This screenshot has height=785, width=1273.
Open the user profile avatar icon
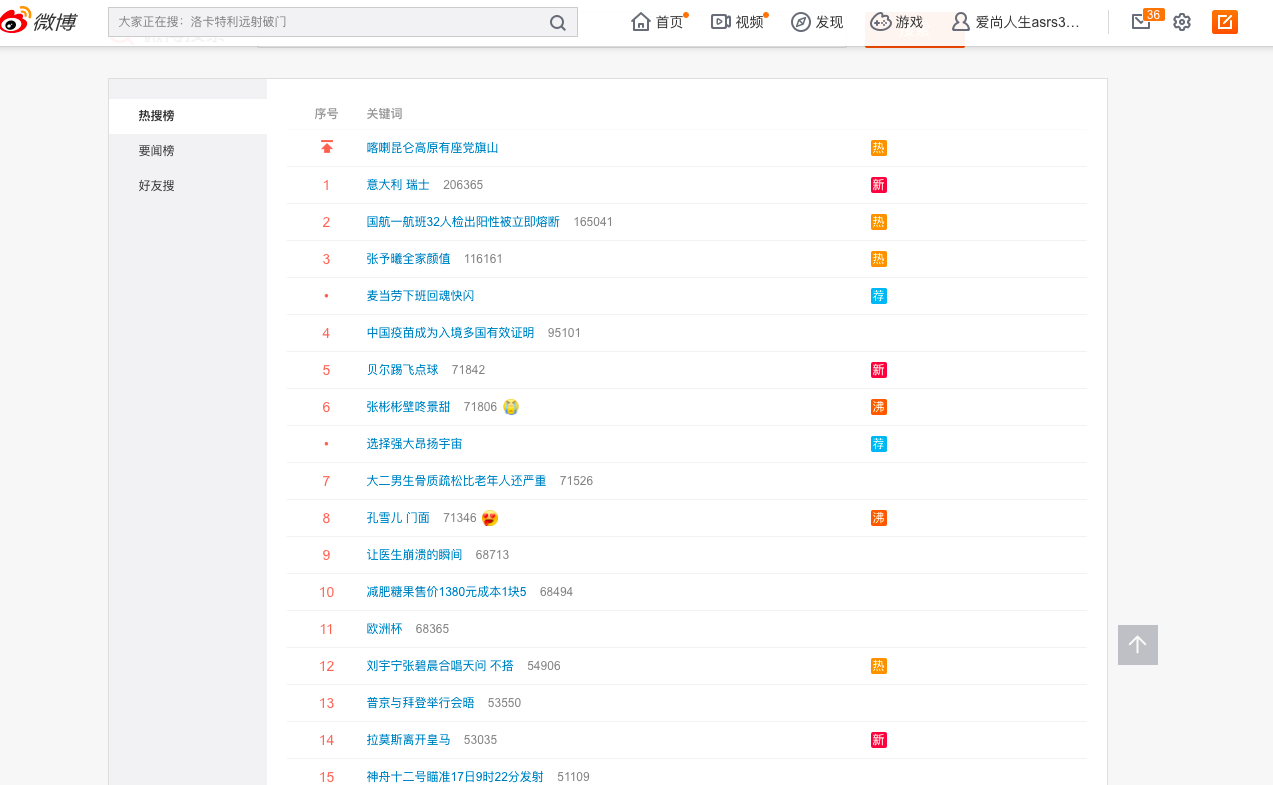961,22
